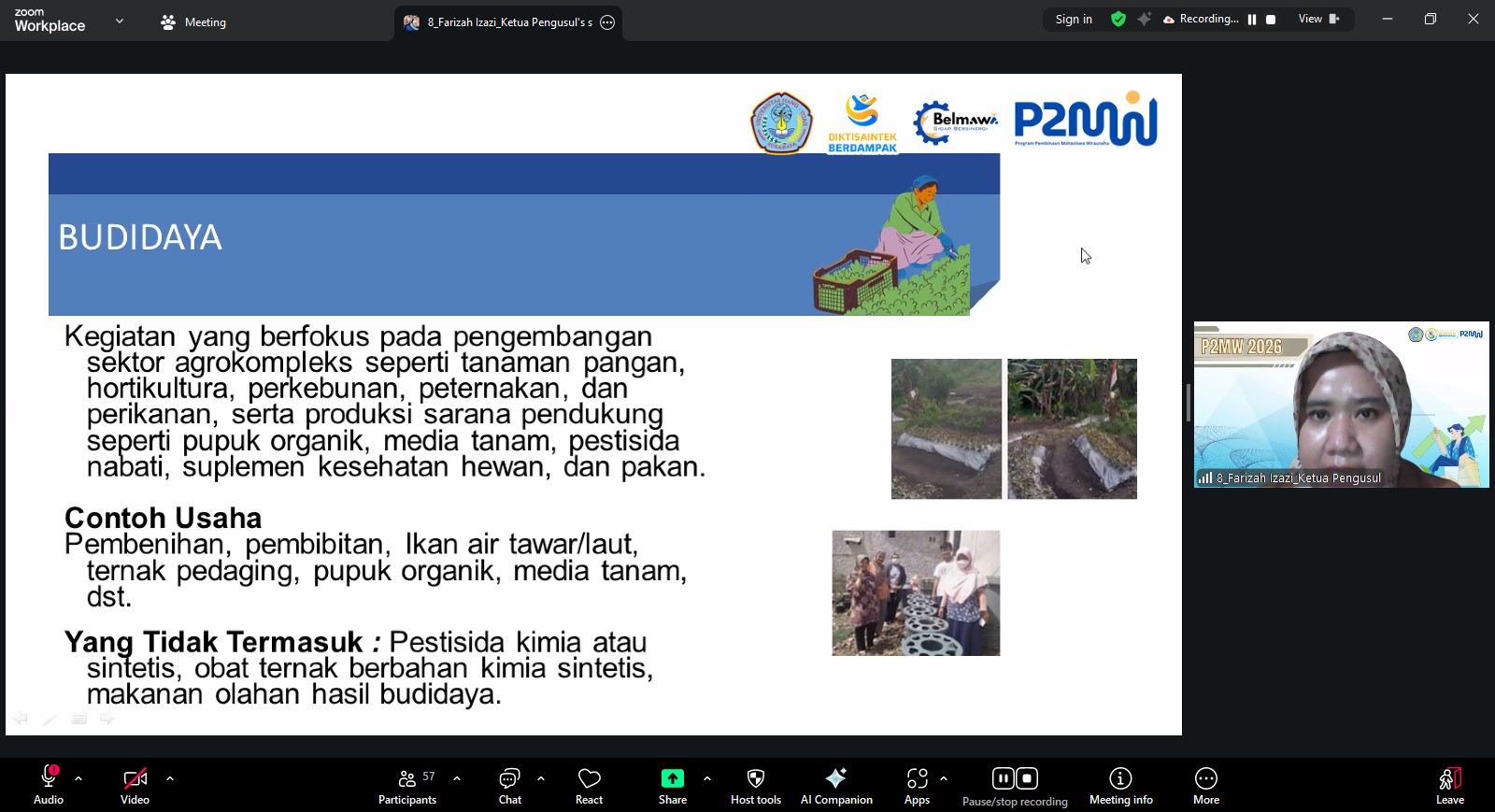Screen dimensions: 1495x812
Task: Expand video options arrow next to Video
Action: click(170, 777)
